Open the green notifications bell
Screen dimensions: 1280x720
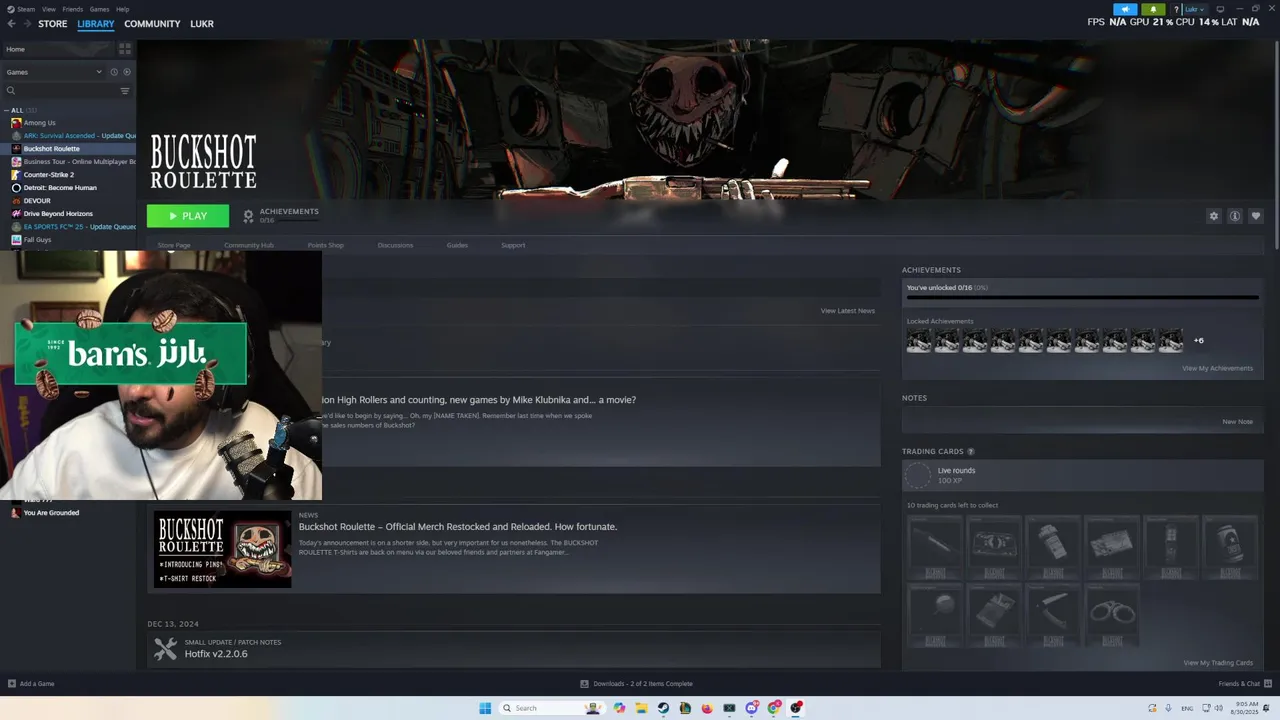[1153, 9]
